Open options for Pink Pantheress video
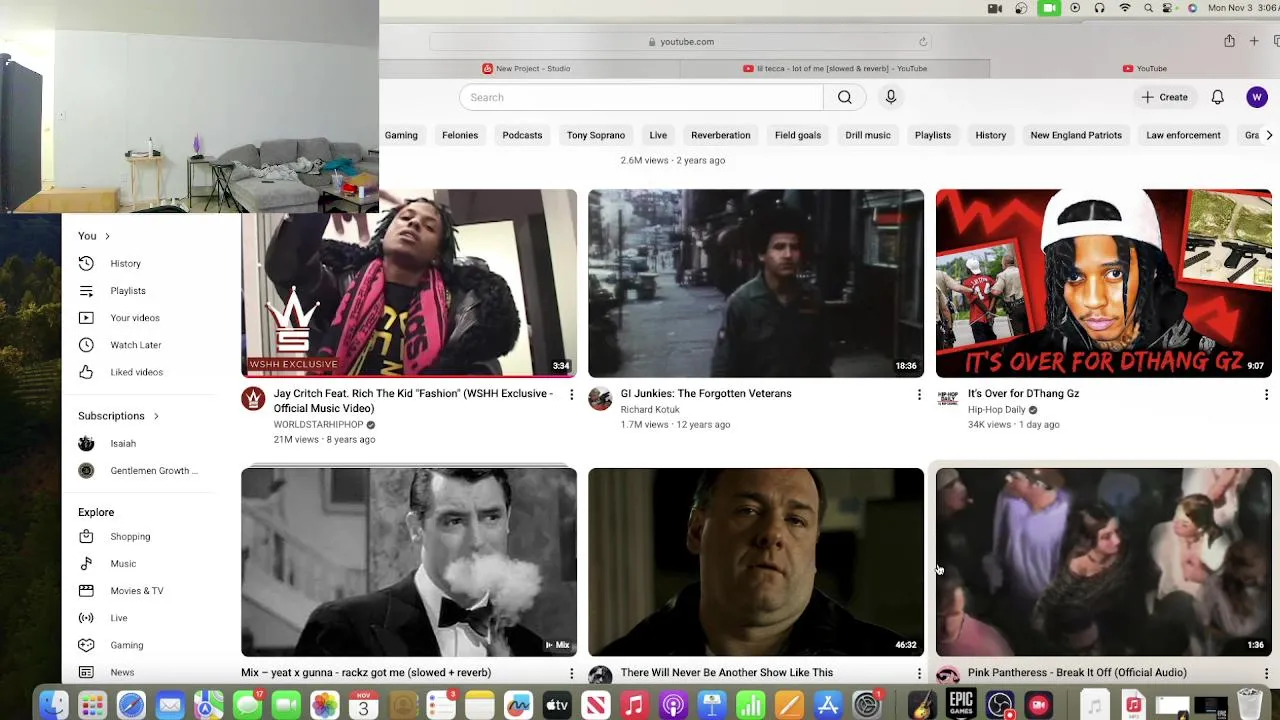This screenshot has width=1280, height=720. pyautogui.click(x=1266, y=674)
